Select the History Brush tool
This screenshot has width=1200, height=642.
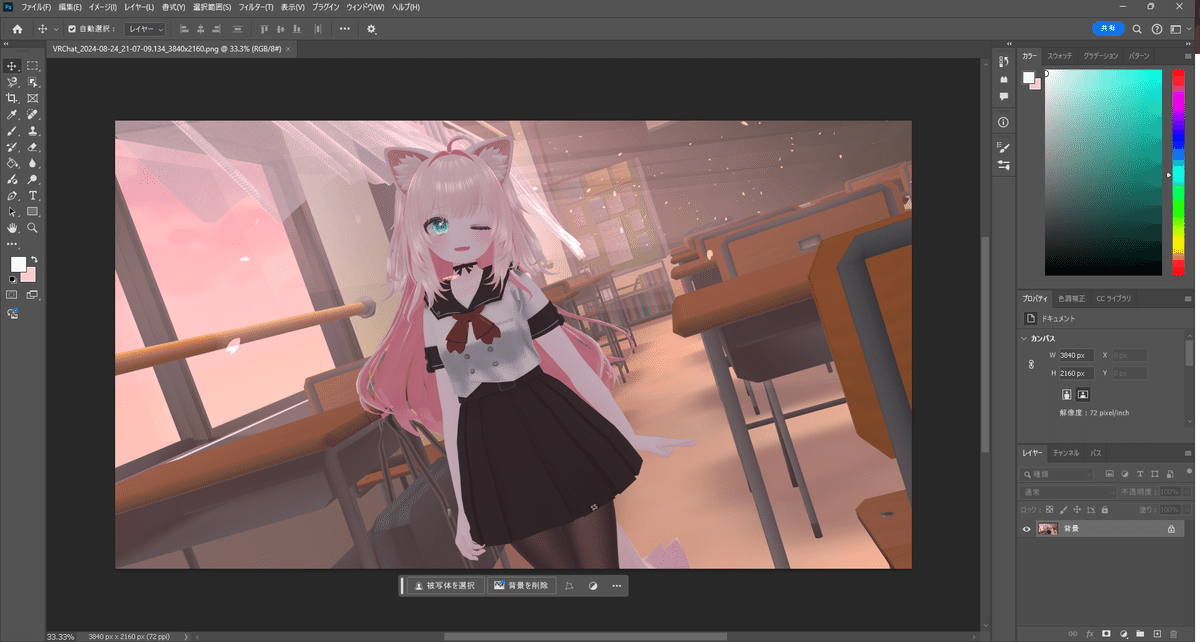12,147
